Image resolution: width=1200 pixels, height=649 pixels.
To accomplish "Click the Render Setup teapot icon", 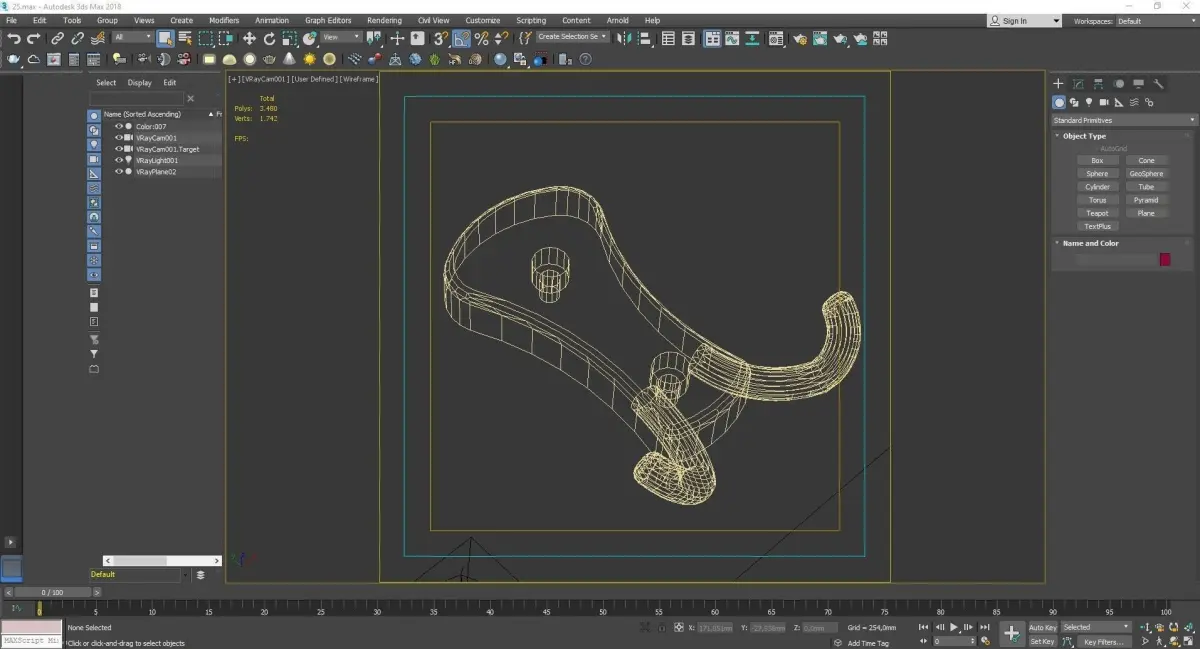I will [800, 39].
